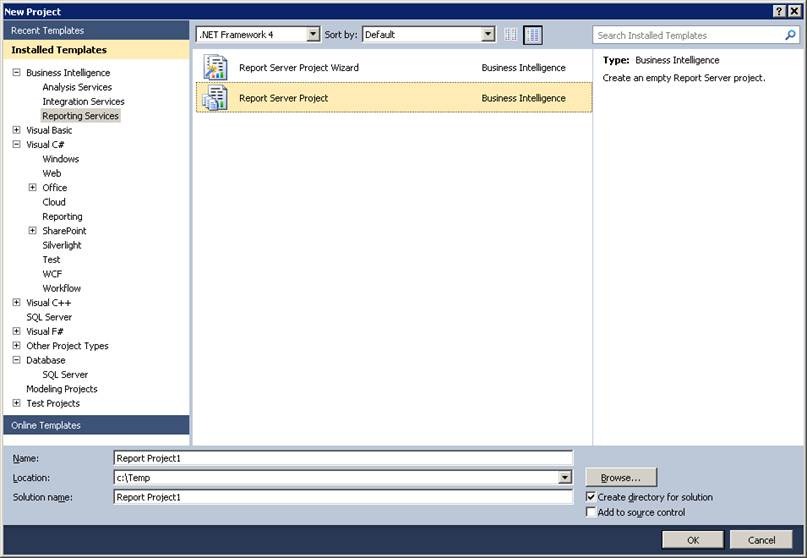Expand the Visual Basic node
This screenshot has height=558, width=807.
click(16, 130)
